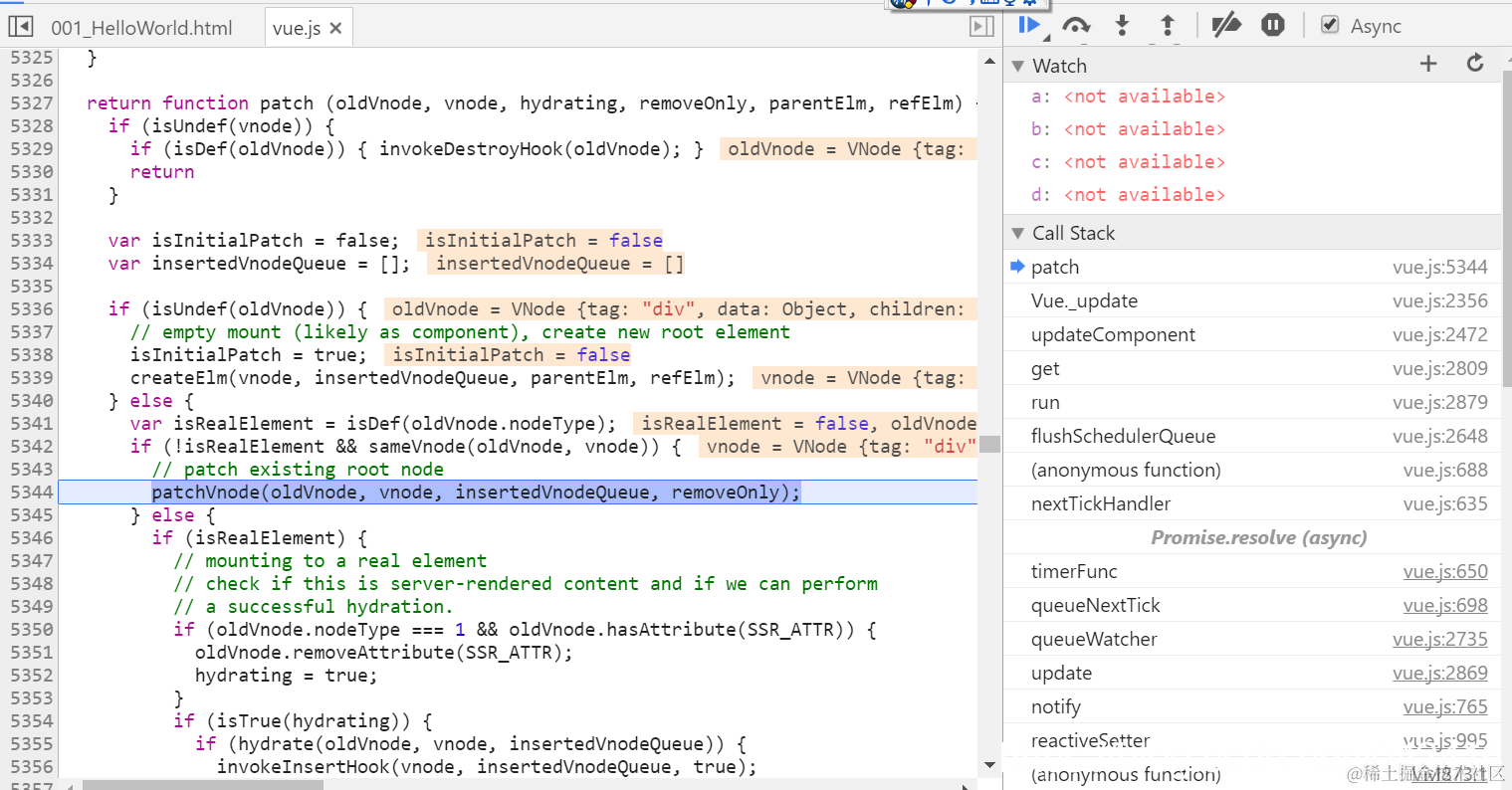This screenshot has width=1512, height=790.
Task: Switch to 001_HelloWorld.html tab
Action: (141, 28)
